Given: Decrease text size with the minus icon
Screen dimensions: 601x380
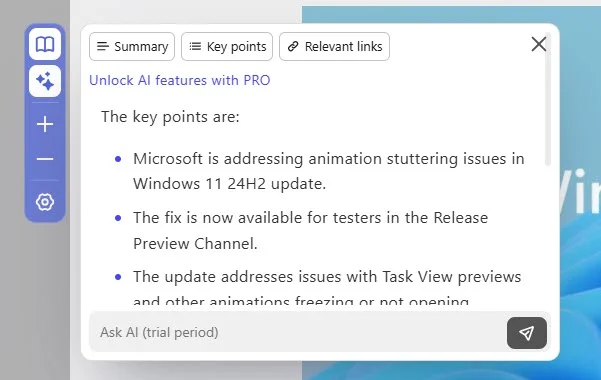Looking at the screenshot, I should (x=45, y=159).
